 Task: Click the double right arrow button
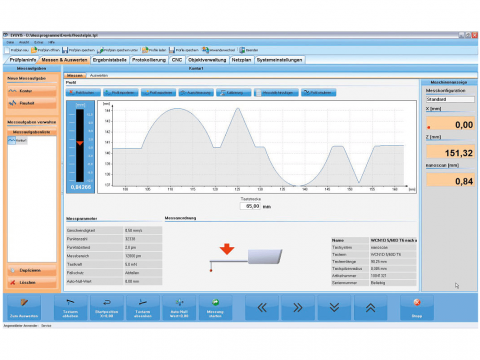(x=298, y=308)
